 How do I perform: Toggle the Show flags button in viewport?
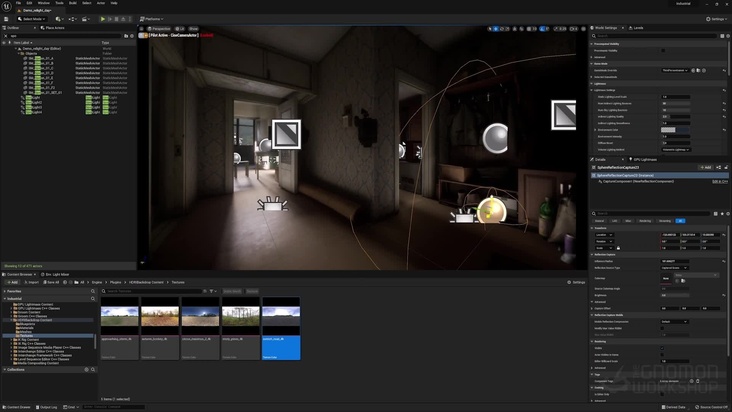coord(193,28)
